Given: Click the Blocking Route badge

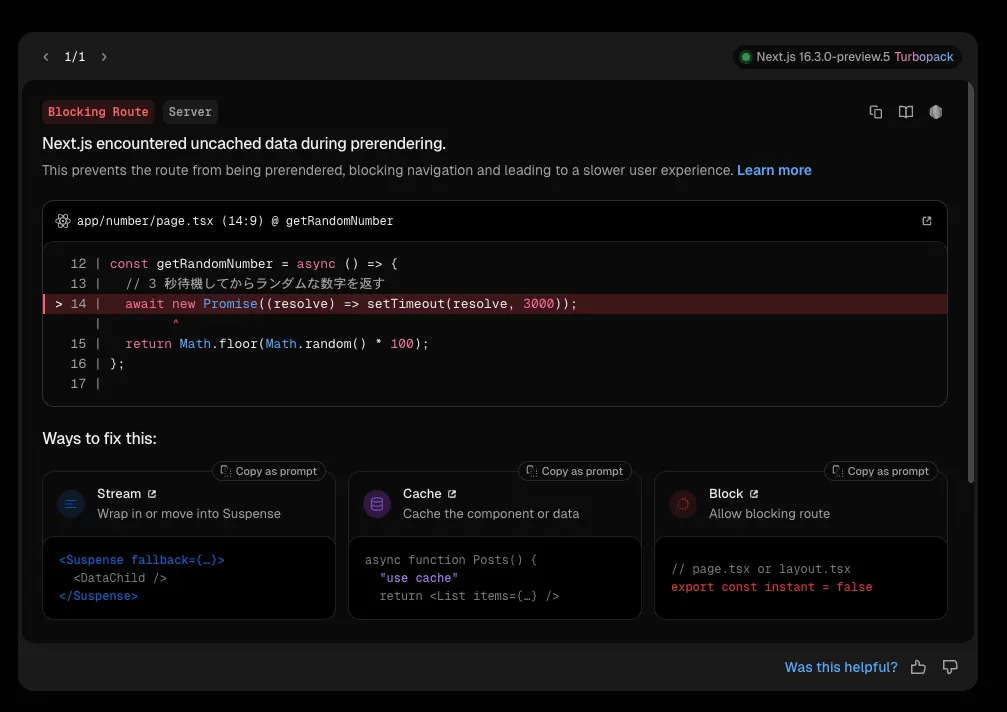Looking at the screenshot, I should point(98,112).
